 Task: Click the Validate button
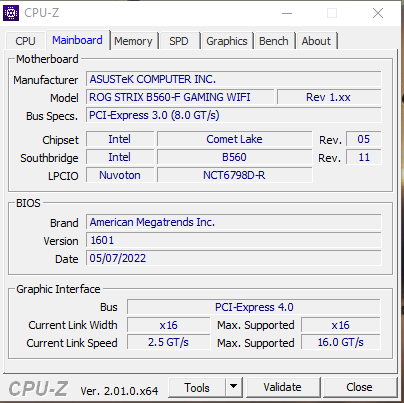point(283,387)
